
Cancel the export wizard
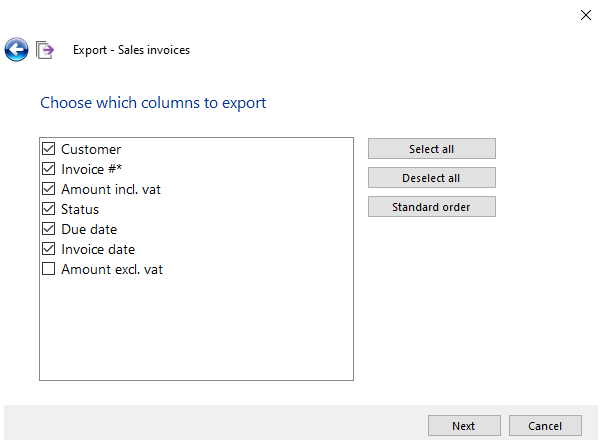pyautogui.click(x=545, y=426)
